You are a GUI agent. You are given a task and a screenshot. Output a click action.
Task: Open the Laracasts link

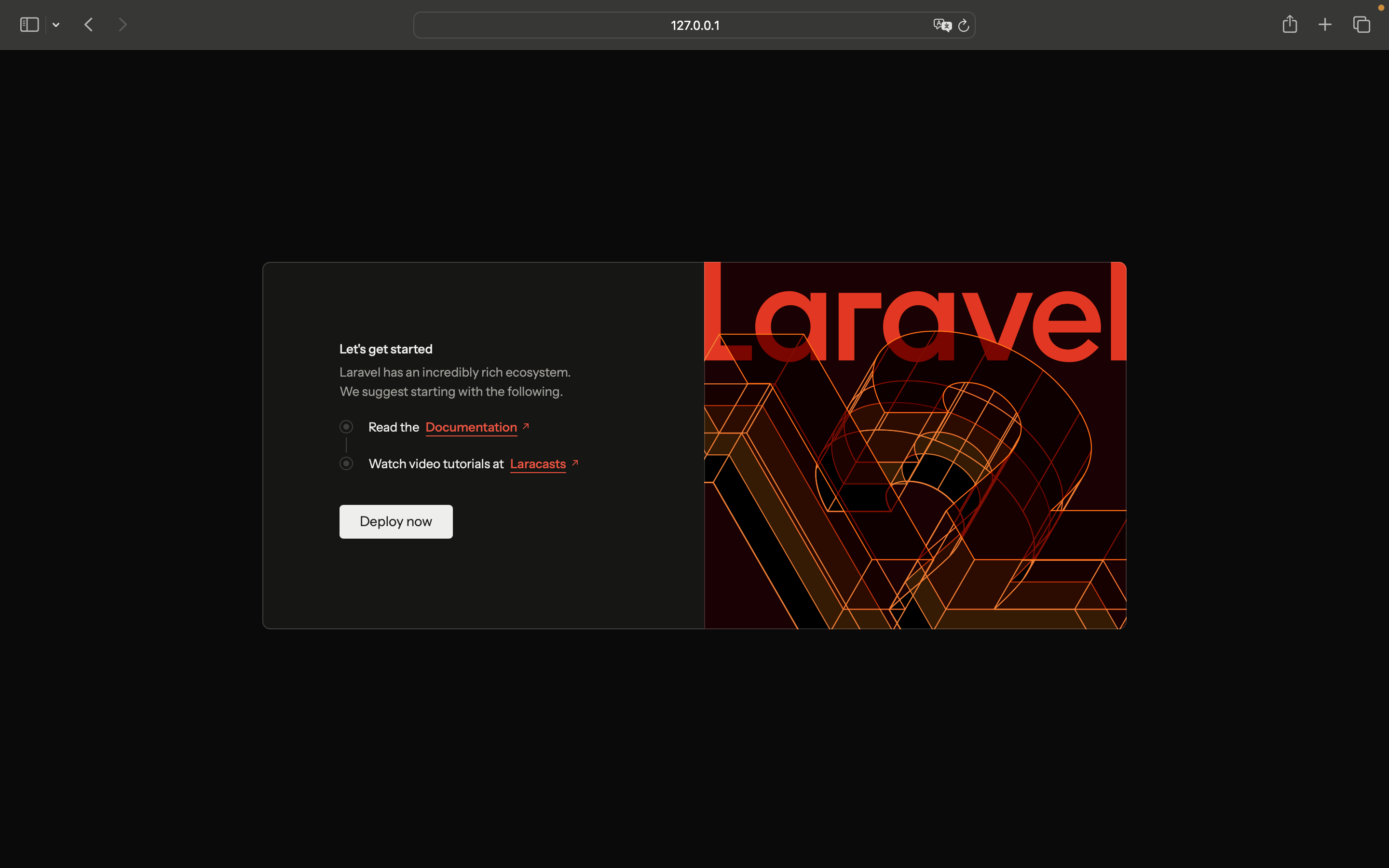click(537, 464)
